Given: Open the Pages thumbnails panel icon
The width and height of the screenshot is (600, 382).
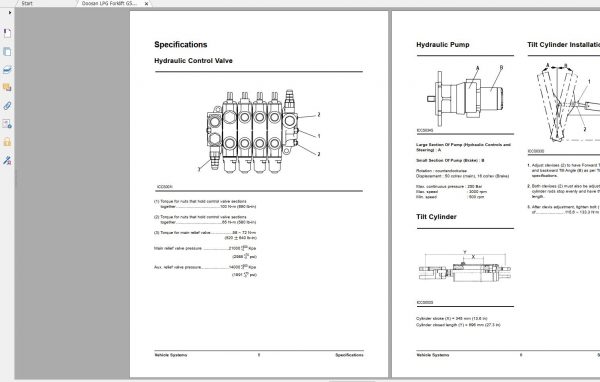Looking at the screenshot, I should click(7, 51).
